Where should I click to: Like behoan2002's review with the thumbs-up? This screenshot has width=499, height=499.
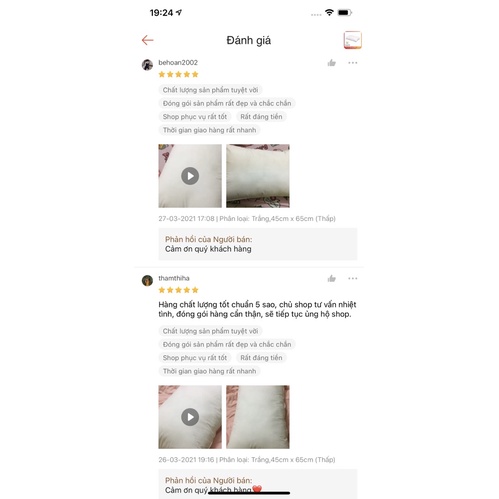[332, 63]
